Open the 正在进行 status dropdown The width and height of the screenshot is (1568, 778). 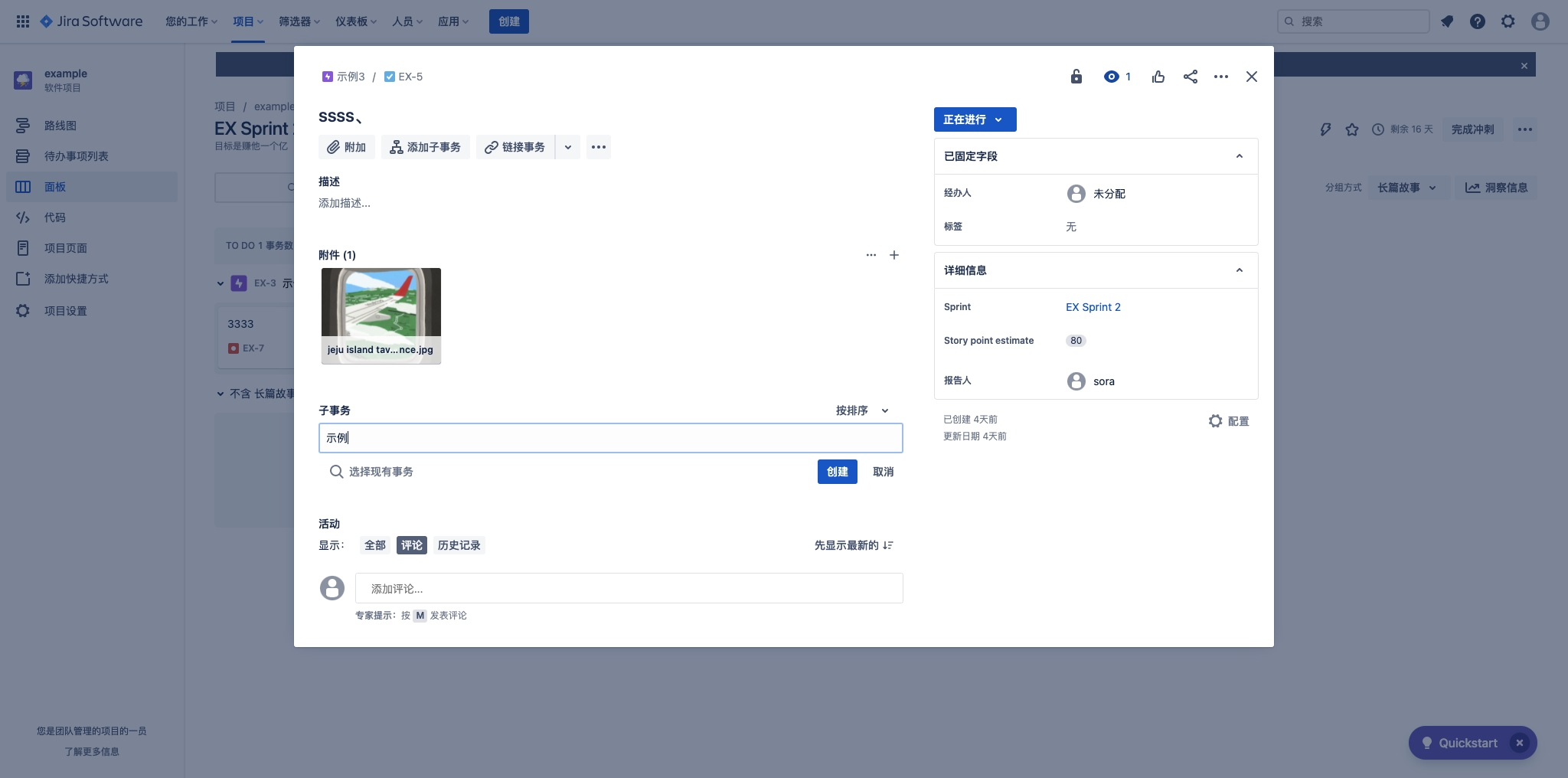click(x=975, y=119)
